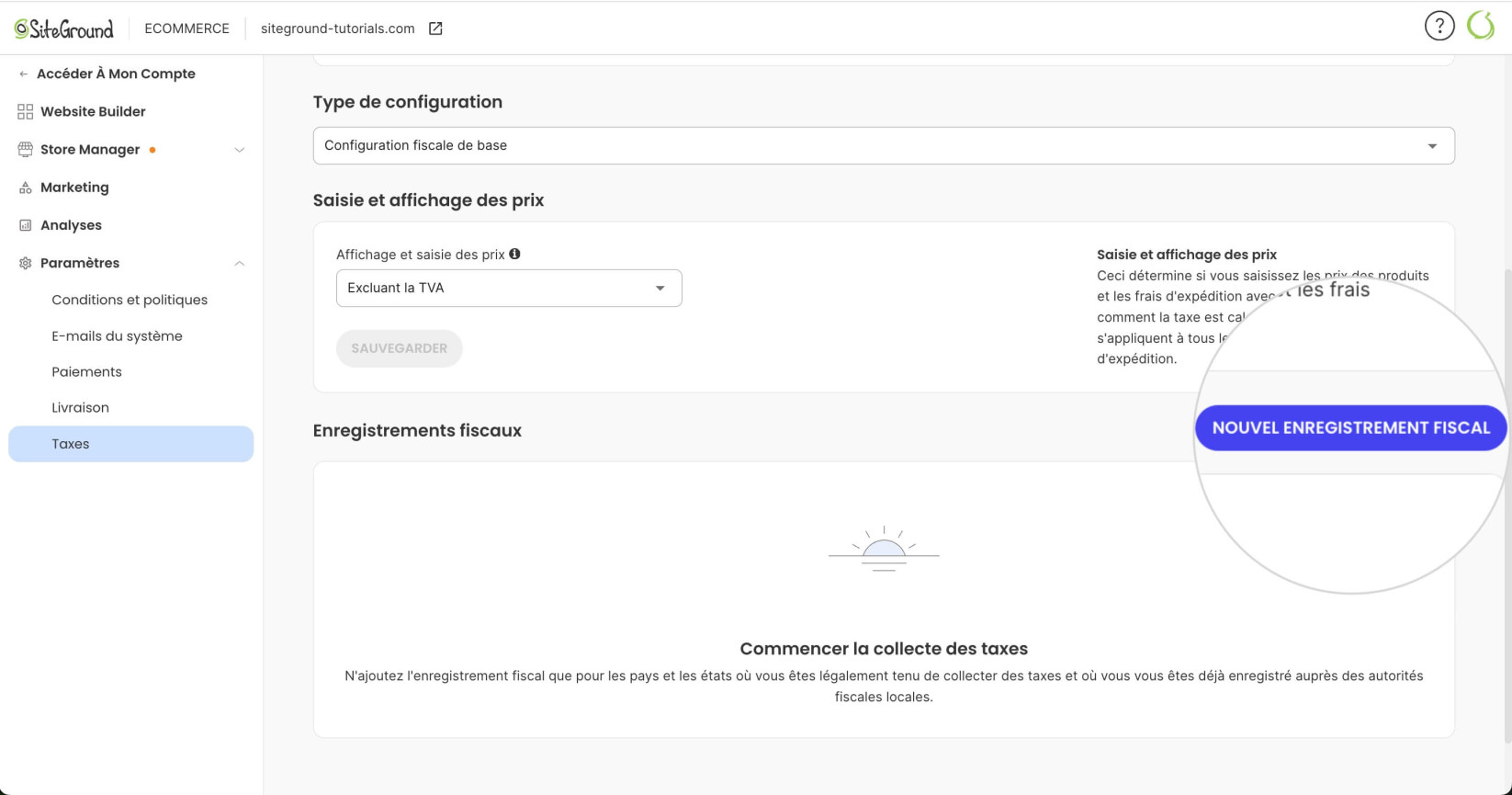Viewport: 1512px width, 795px height.
Task: Open the Excluant la TVA dropdown
Action: coord(509,288)
